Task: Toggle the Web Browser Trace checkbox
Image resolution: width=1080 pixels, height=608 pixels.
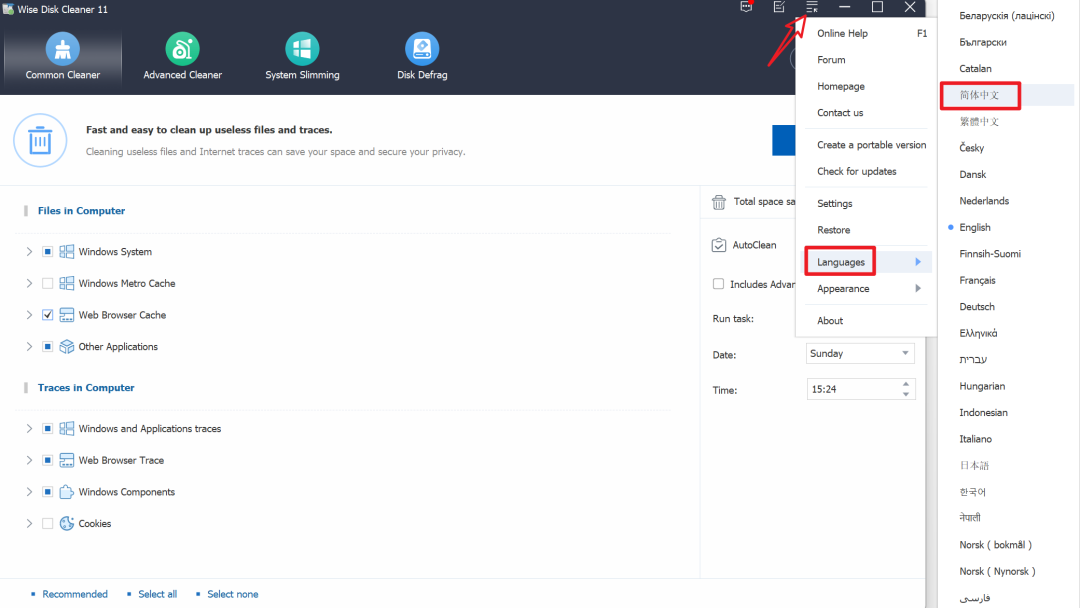Action: [48, 460]
